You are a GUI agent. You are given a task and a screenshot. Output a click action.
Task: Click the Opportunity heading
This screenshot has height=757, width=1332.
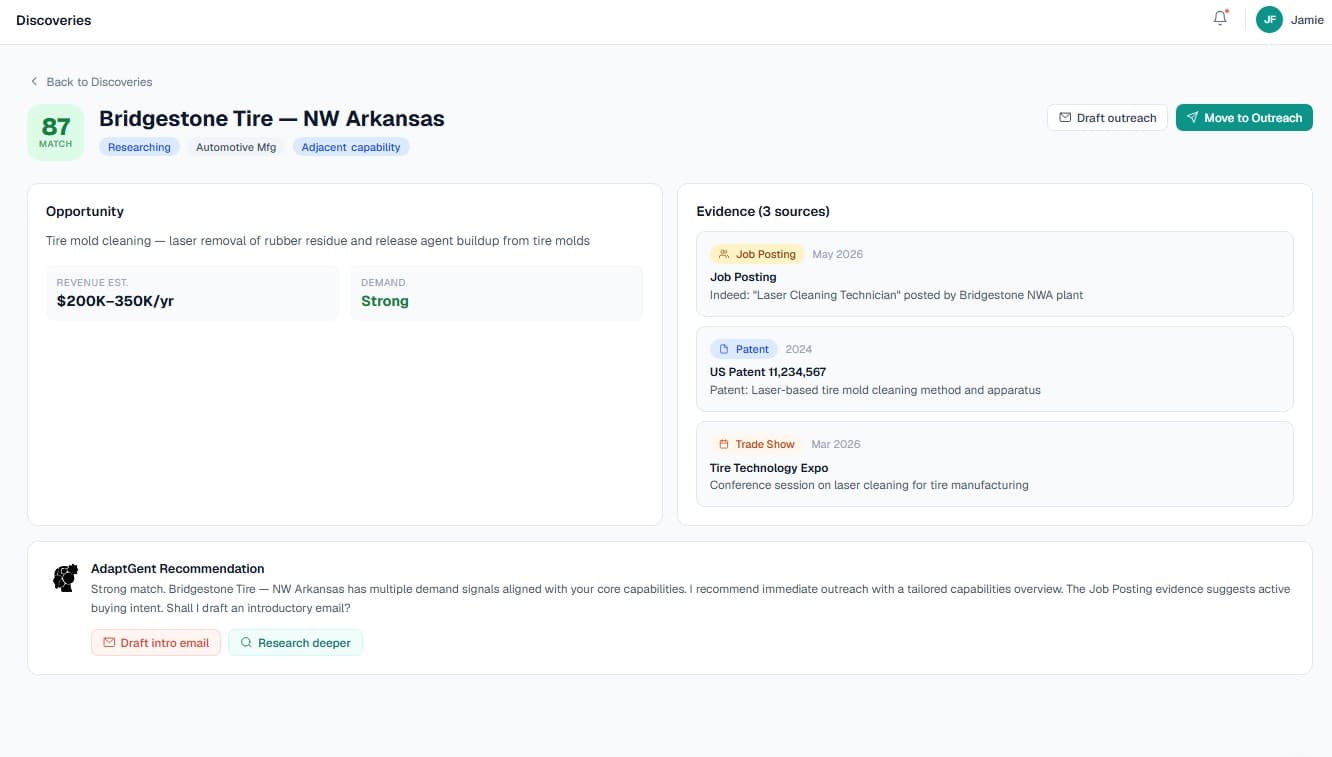[x=85, y=211]
